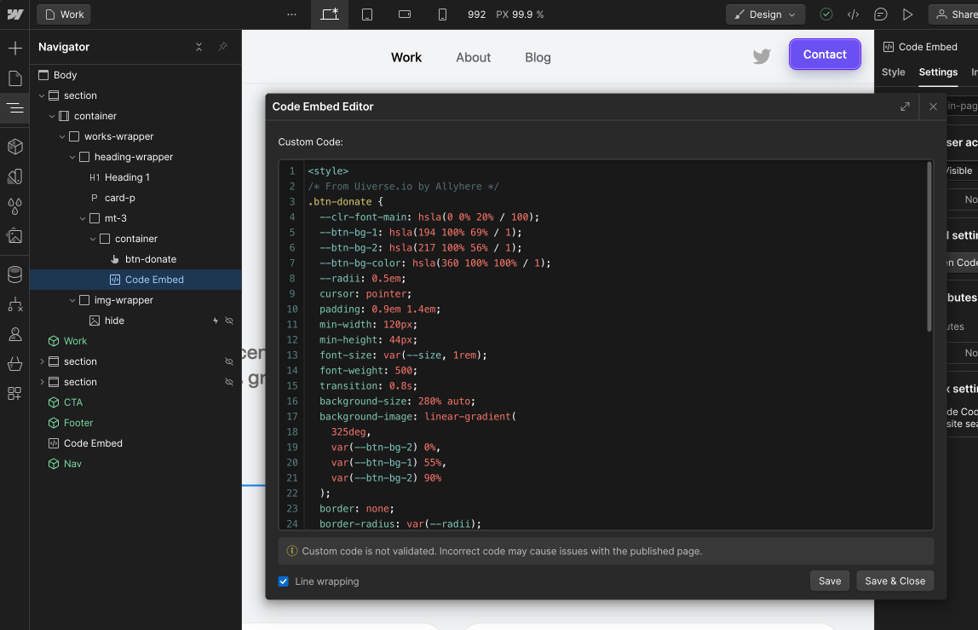The image size is (978, 630).
Task: Open the comments speech bubble icon
Action: (880, 14)
